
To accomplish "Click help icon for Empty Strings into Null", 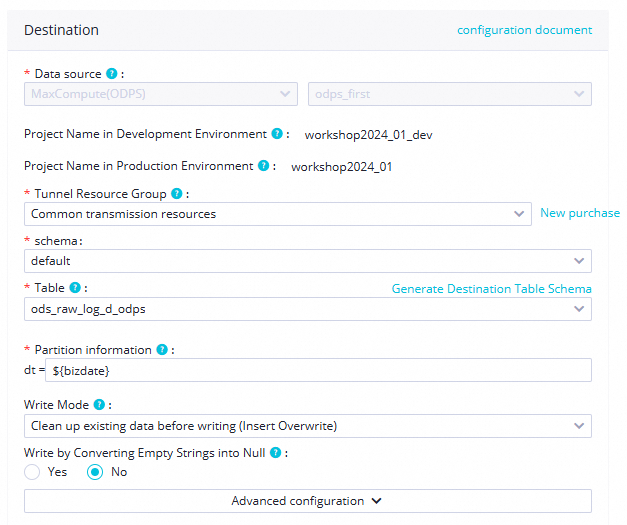I will pyautogui.click(x=277, y=452).
